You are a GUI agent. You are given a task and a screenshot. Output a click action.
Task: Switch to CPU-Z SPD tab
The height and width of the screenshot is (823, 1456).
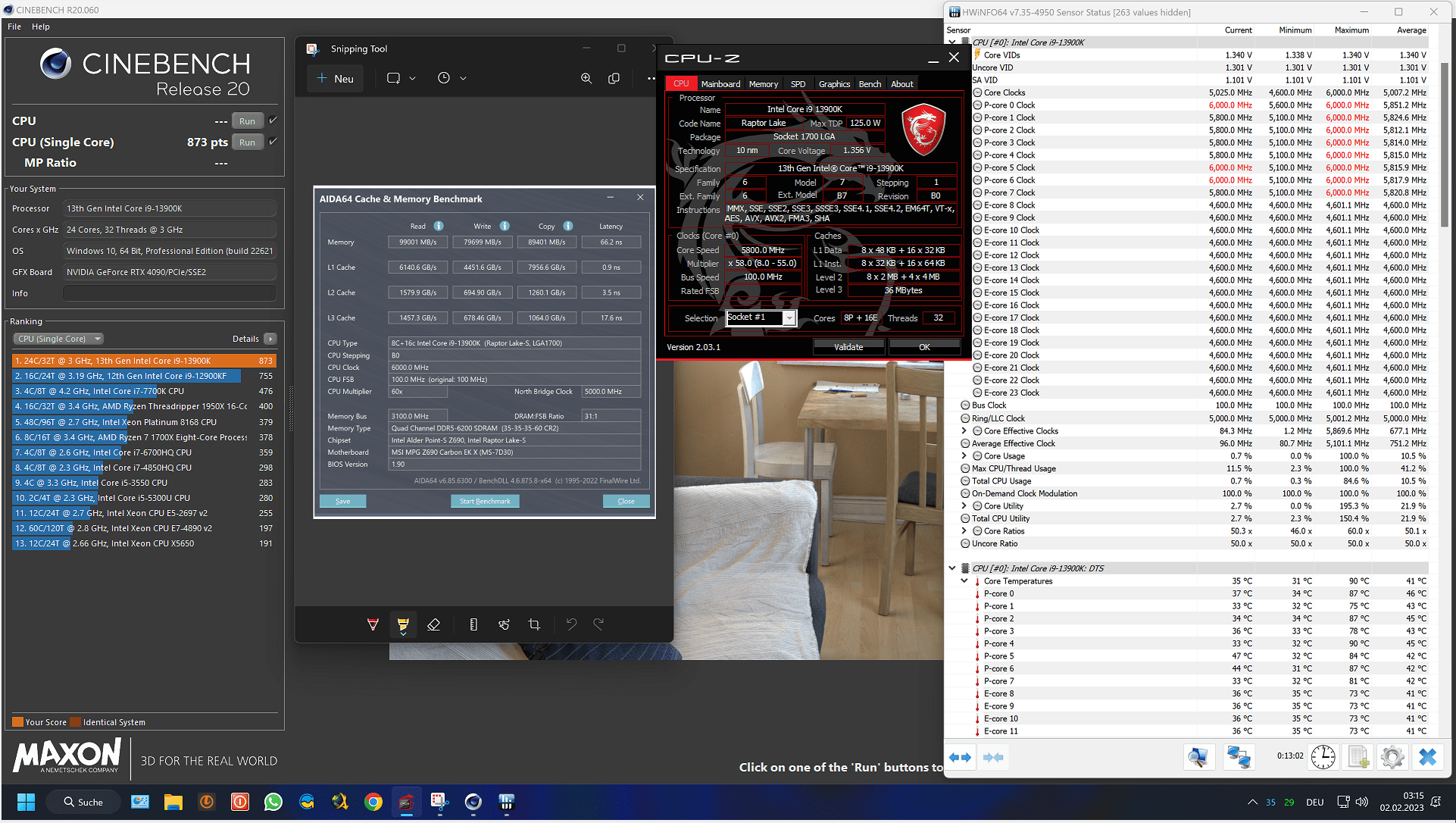pos(798,84)
